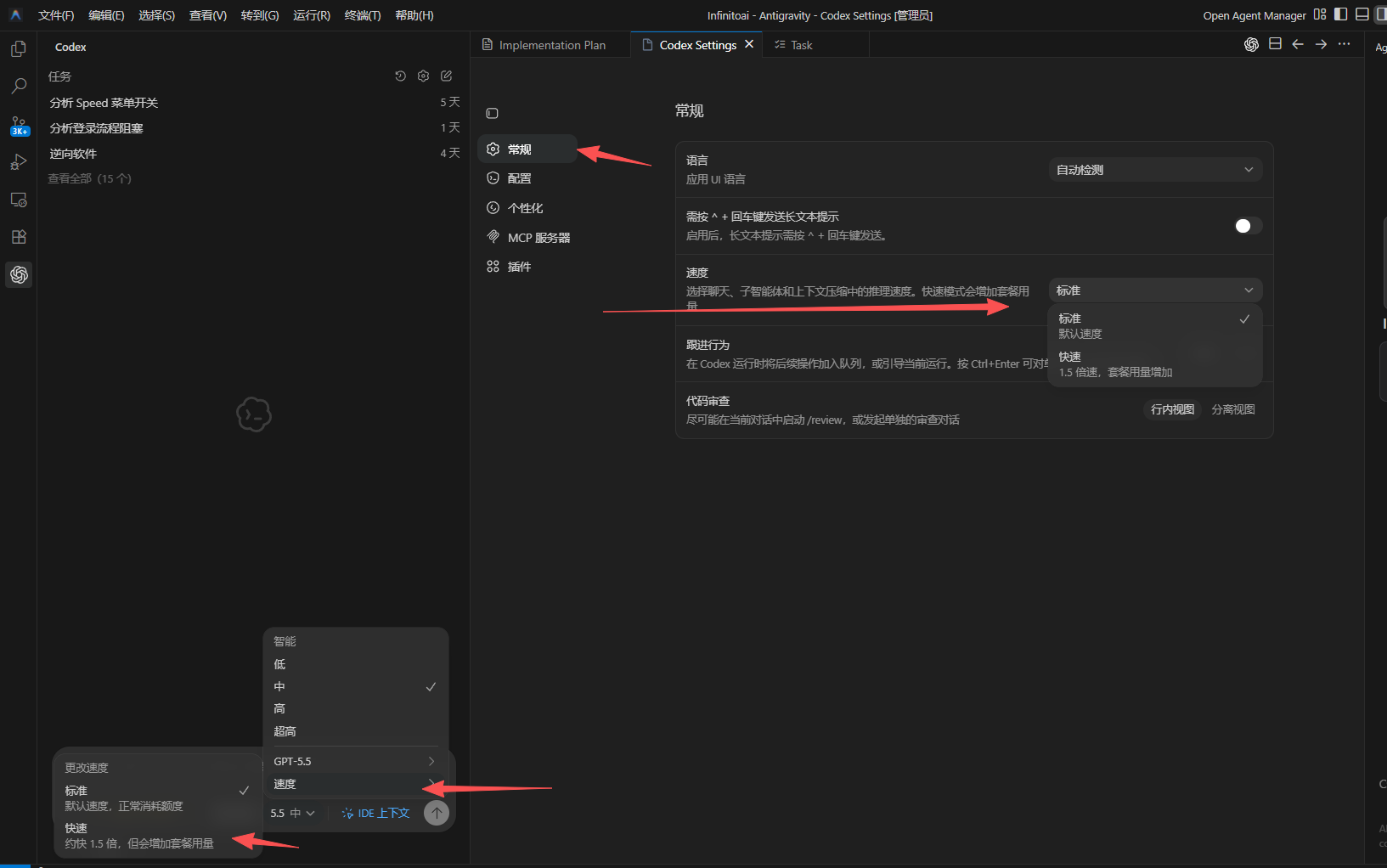Choose 标准 in the 更改速度 popup
Image resolution: width=1387 pixels, height=868 pixels.
tap(157, 798)
